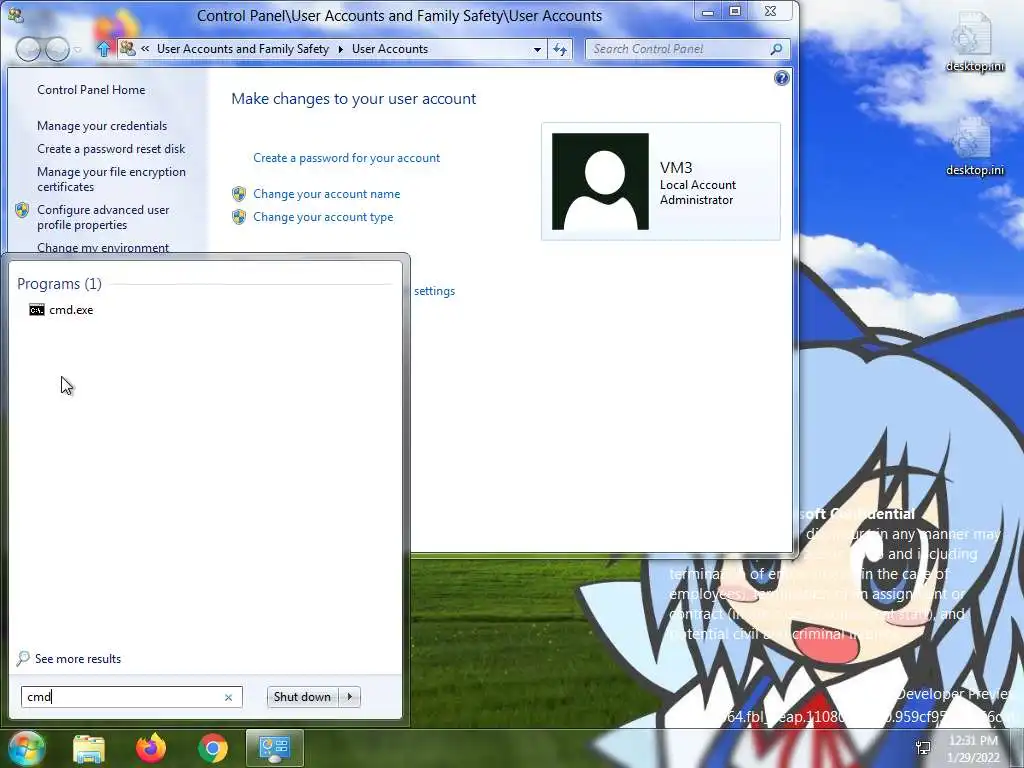
Task: Open Change your account name link
Action: tap(327, 194)
